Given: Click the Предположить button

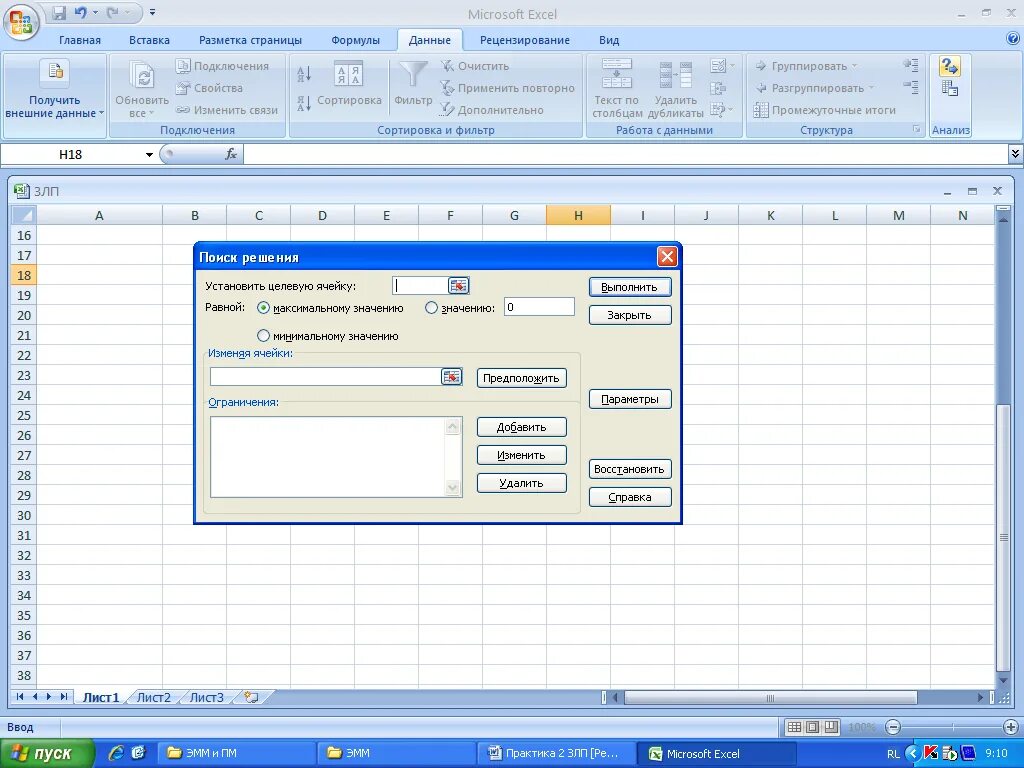Looking at the screenshot, I should (521, 378).
